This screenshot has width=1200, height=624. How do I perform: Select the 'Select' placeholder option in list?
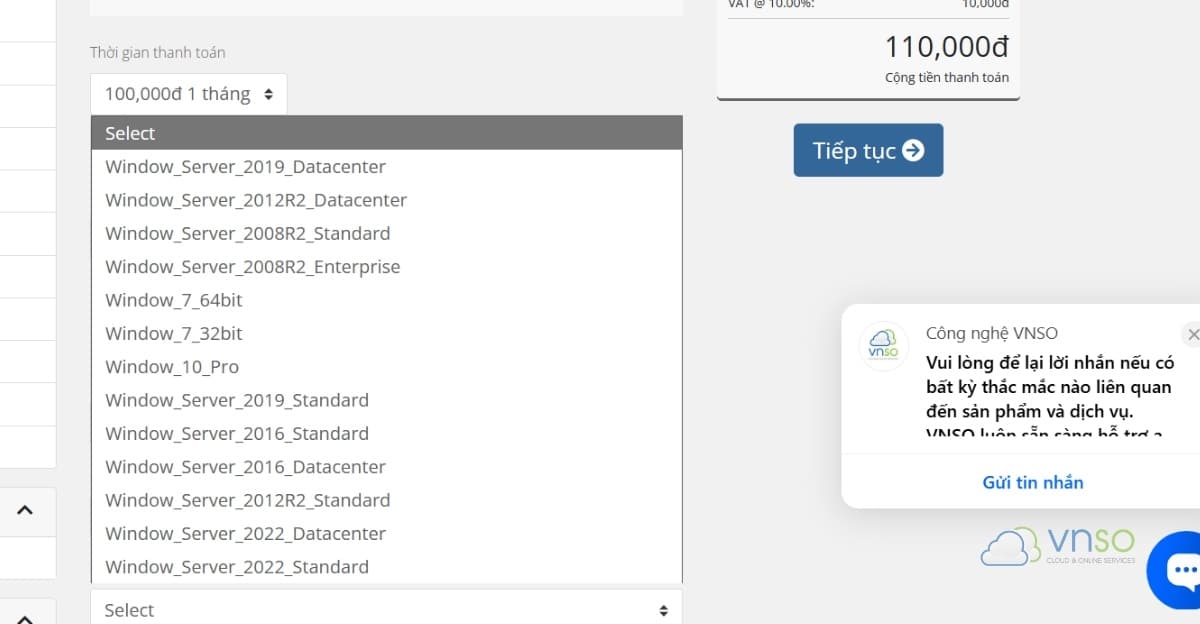tap(386, 133)
